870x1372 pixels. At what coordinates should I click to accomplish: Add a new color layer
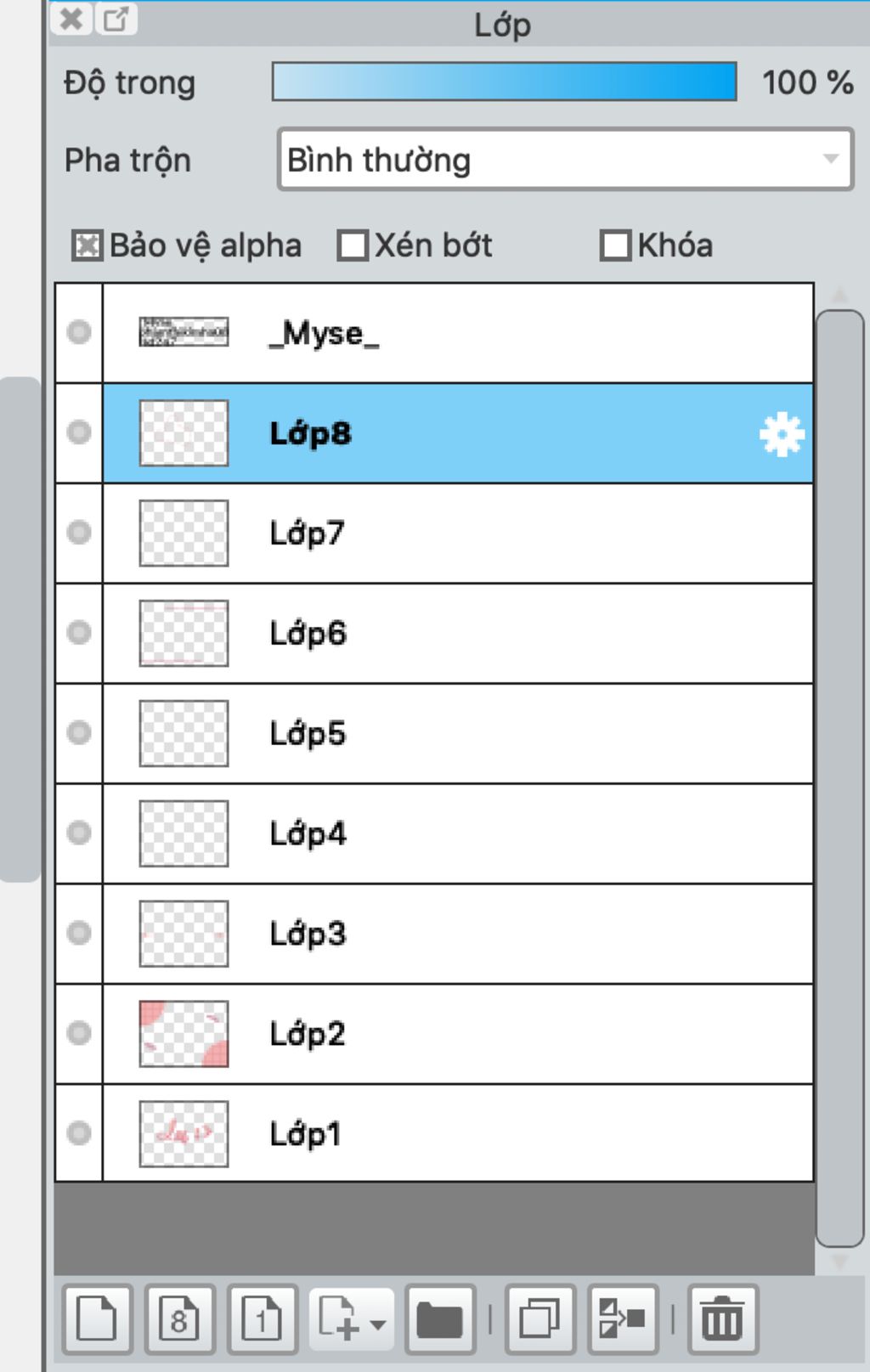(97, 1318)
